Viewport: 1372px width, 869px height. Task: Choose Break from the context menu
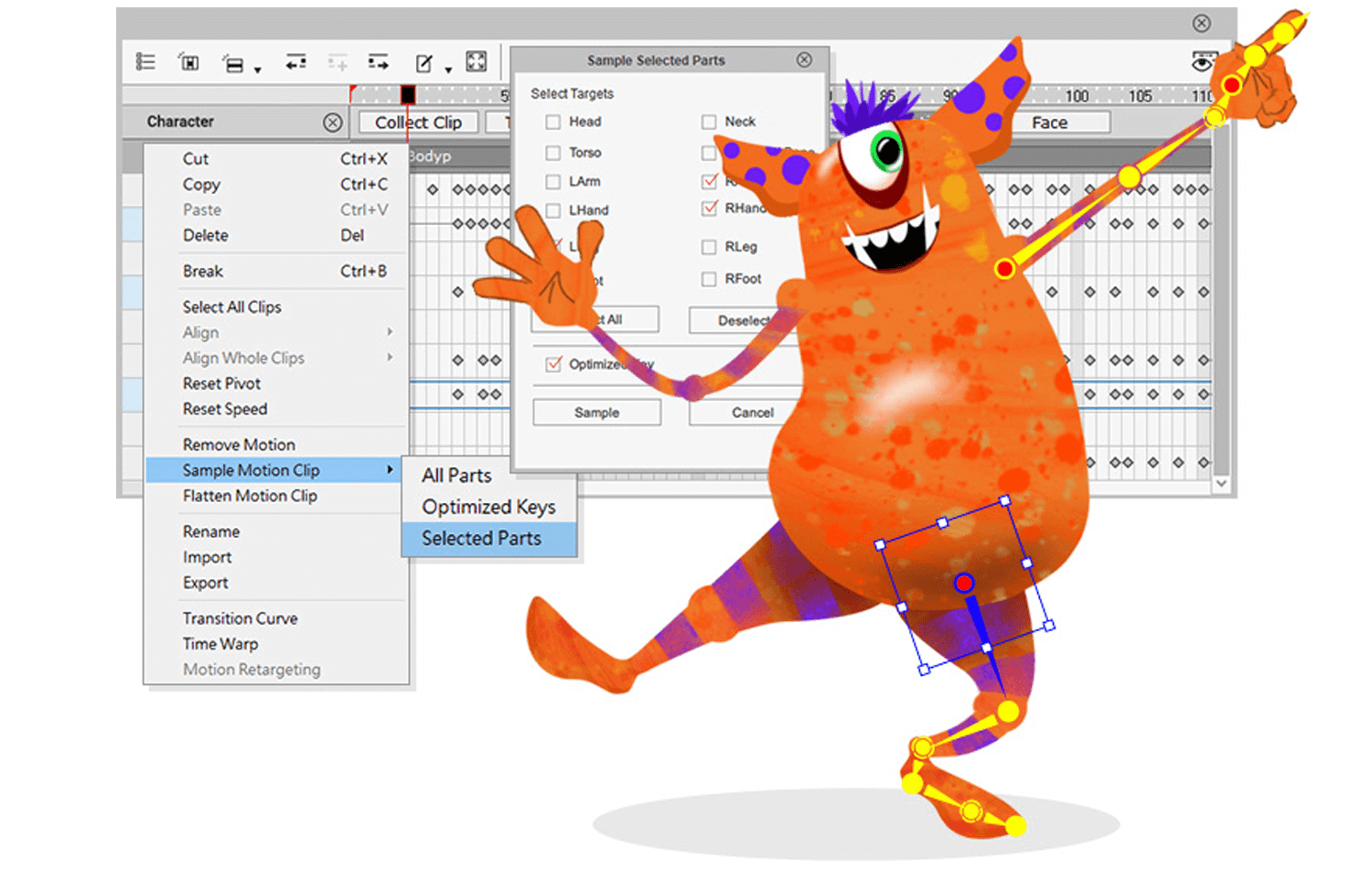(x=276, y=271)
